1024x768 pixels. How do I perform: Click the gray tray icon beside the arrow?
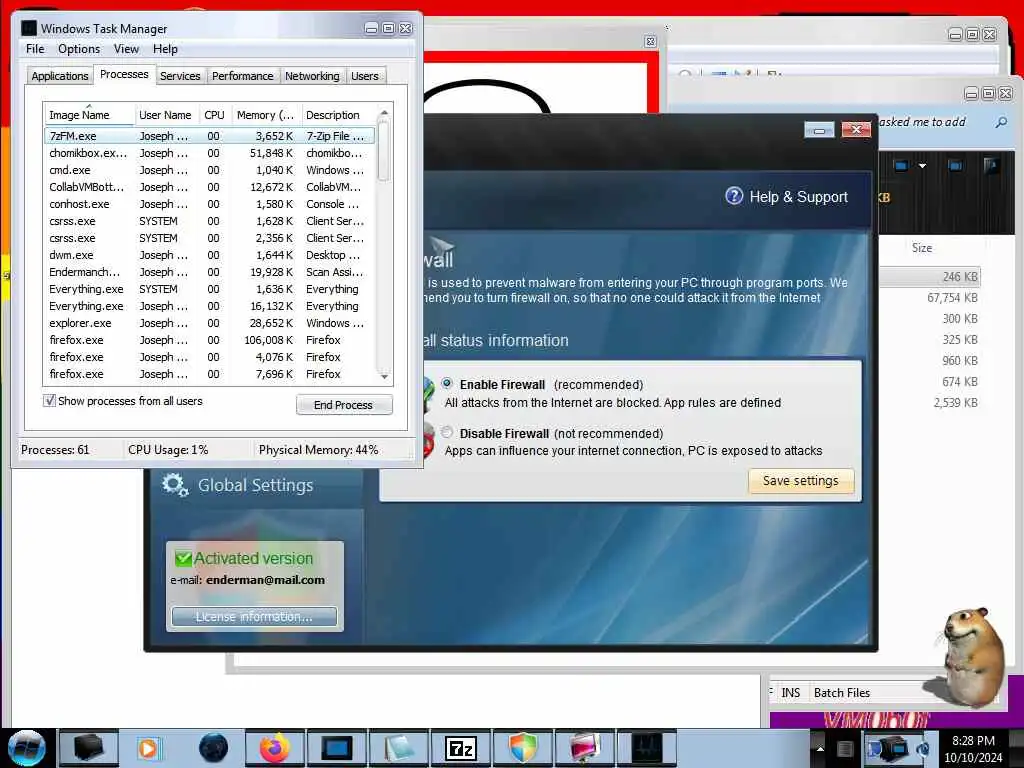845,748
